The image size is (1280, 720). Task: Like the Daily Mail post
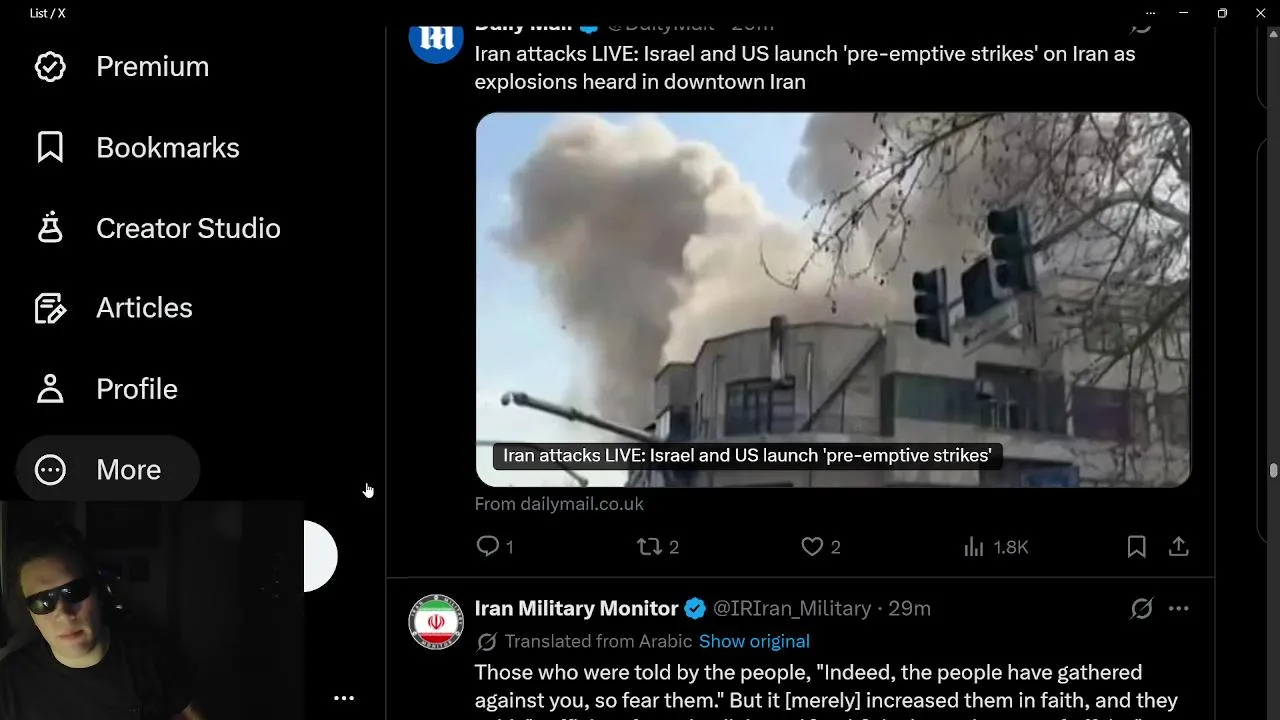click(x=820, y=547)
